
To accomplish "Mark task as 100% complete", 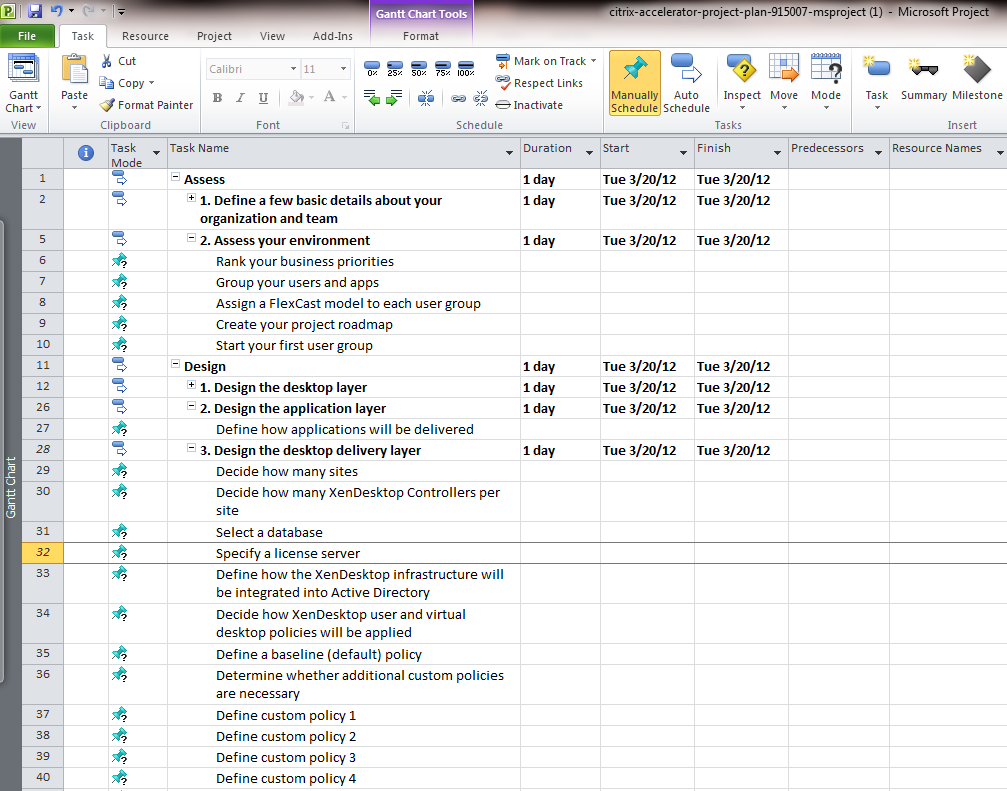I will click(465, 69).
